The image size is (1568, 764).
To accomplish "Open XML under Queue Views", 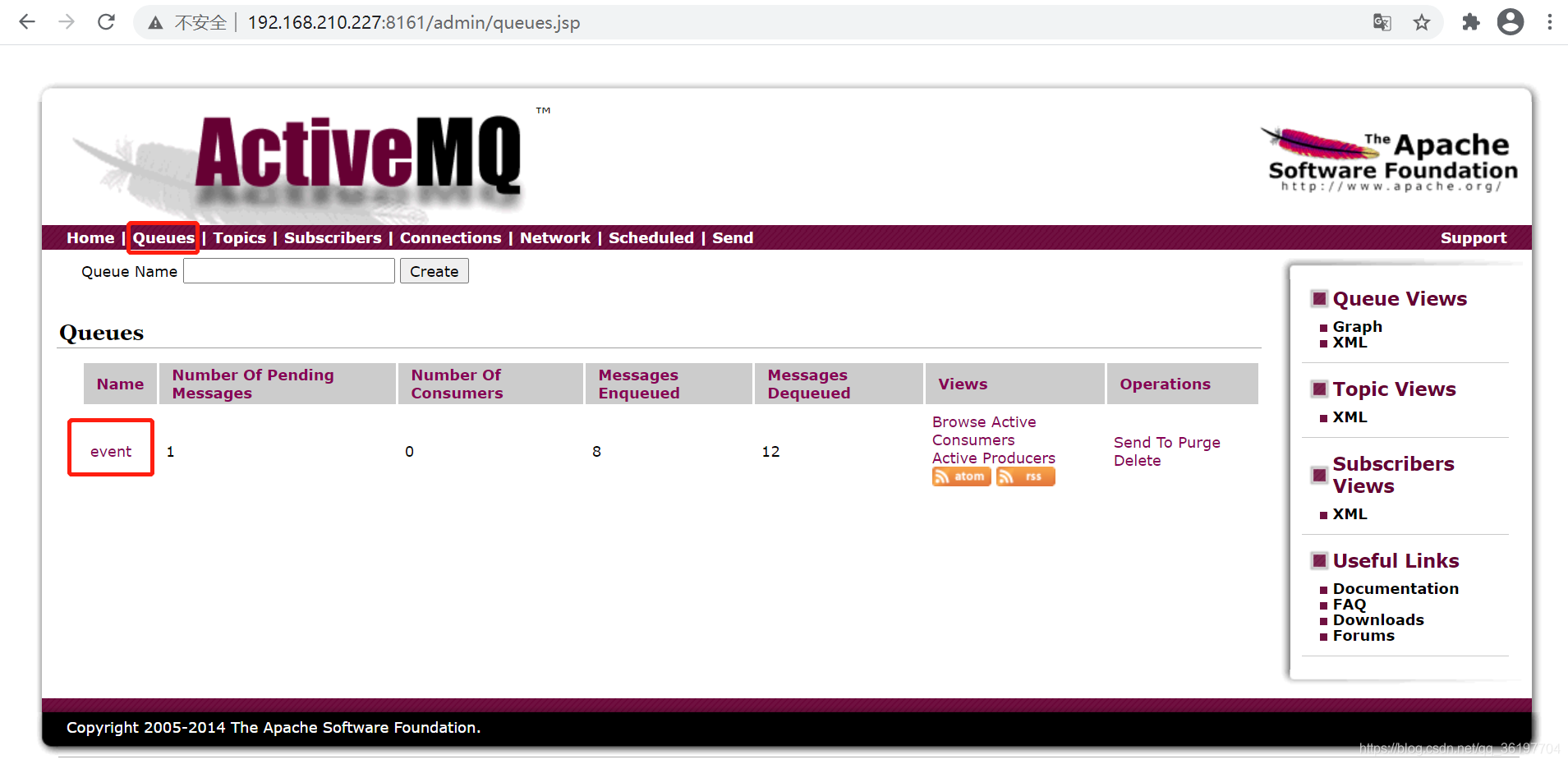I will pyautogui.click(x=1350, y=342).
